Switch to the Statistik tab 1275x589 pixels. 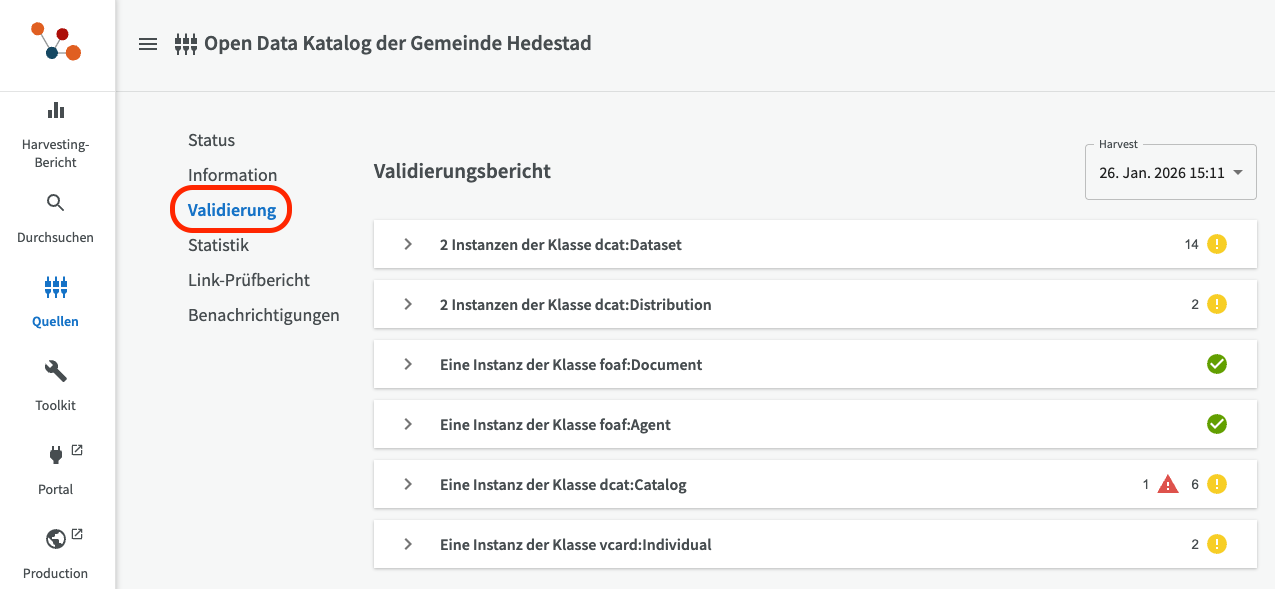tap(218, 245)
